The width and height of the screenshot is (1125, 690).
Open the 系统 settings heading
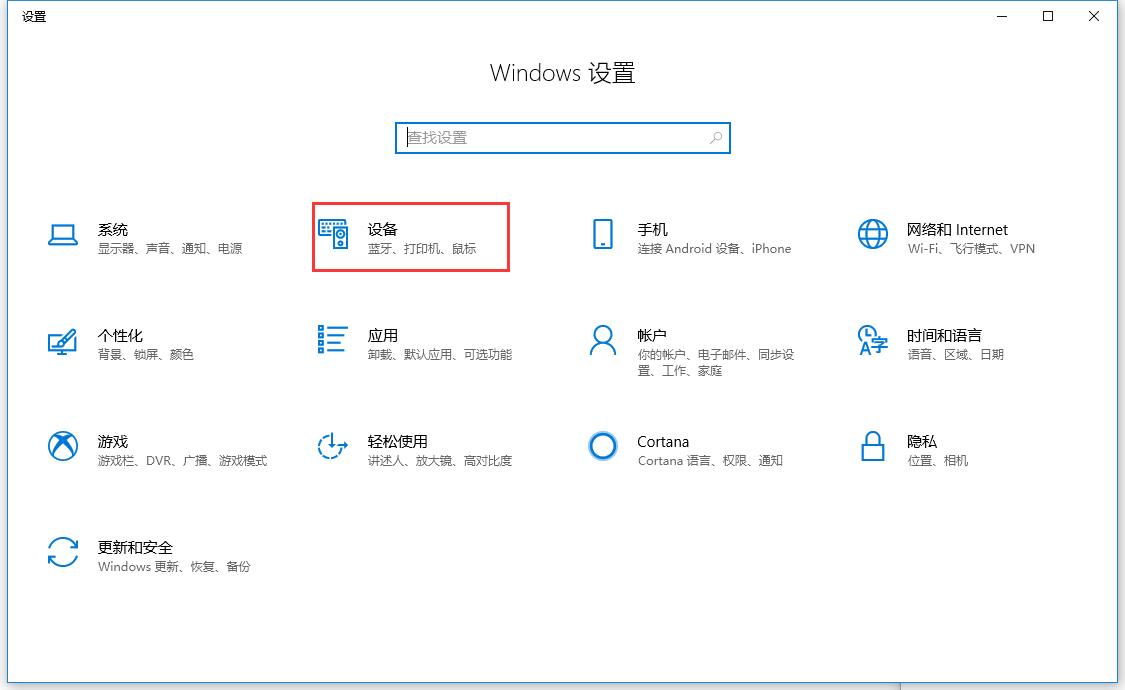coord(113,230)
